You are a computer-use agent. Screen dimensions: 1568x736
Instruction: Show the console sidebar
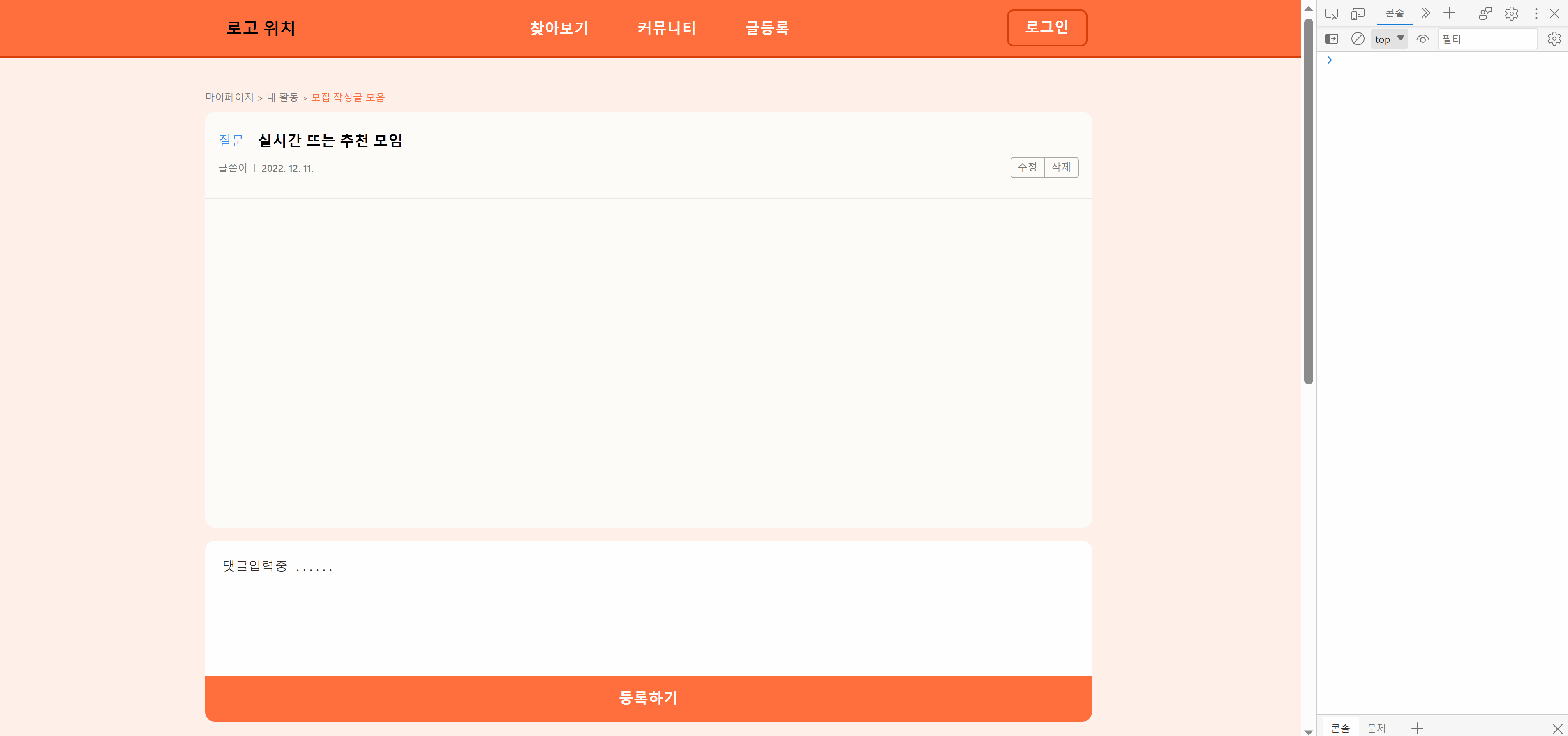(x=1332, y=38)
